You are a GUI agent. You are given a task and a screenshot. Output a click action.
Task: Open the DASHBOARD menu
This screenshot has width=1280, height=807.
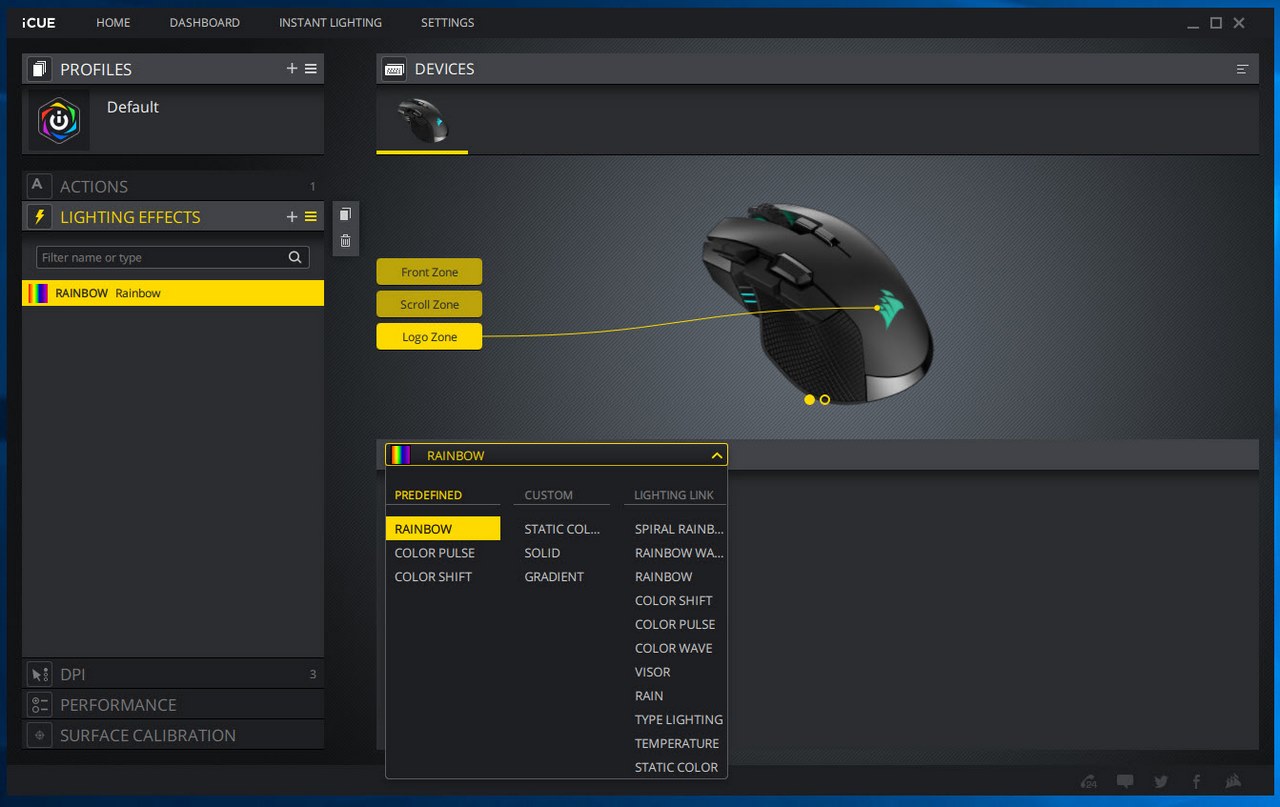[205, 22]
